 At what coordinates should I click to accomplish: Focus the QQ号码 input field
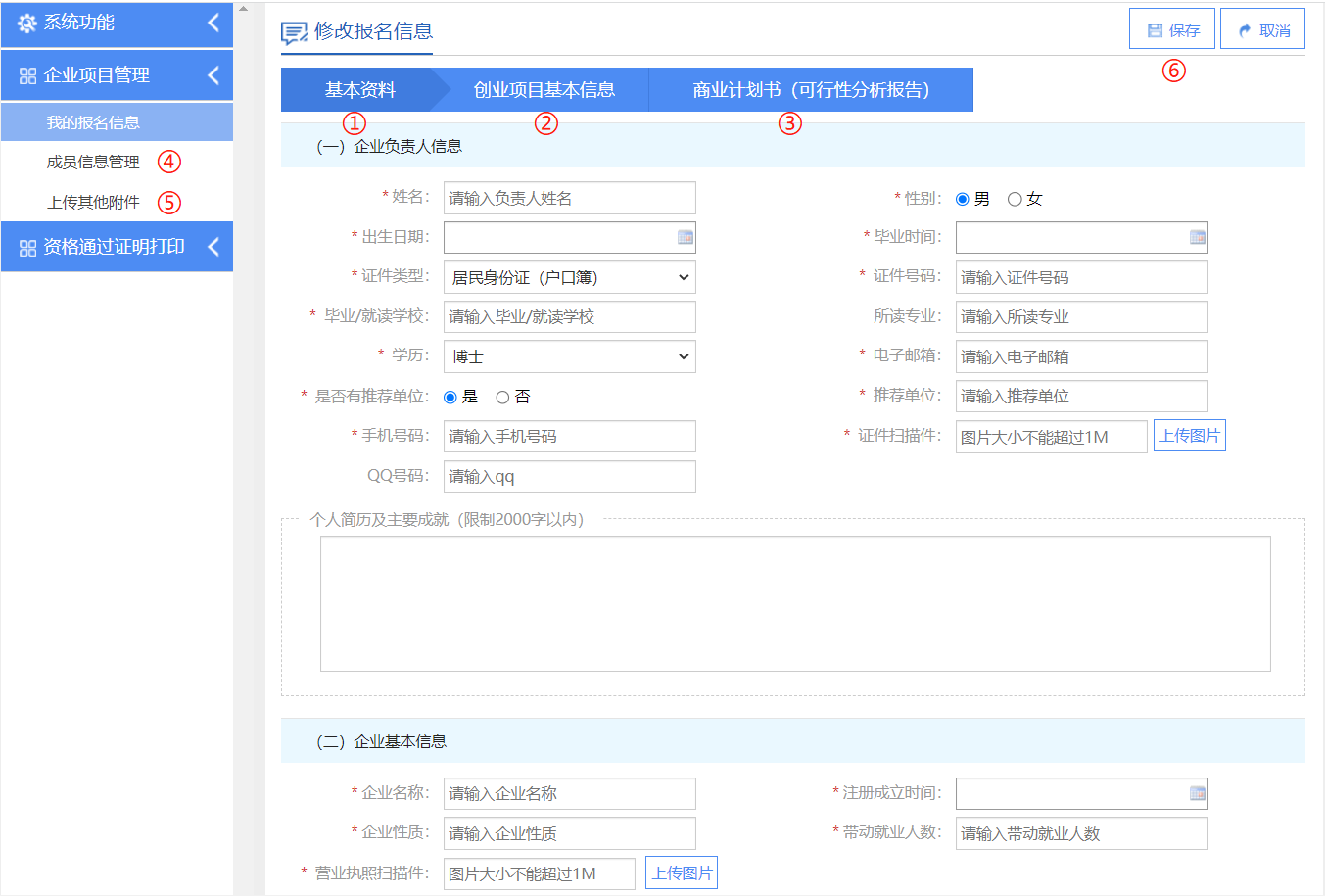(570, 476)
